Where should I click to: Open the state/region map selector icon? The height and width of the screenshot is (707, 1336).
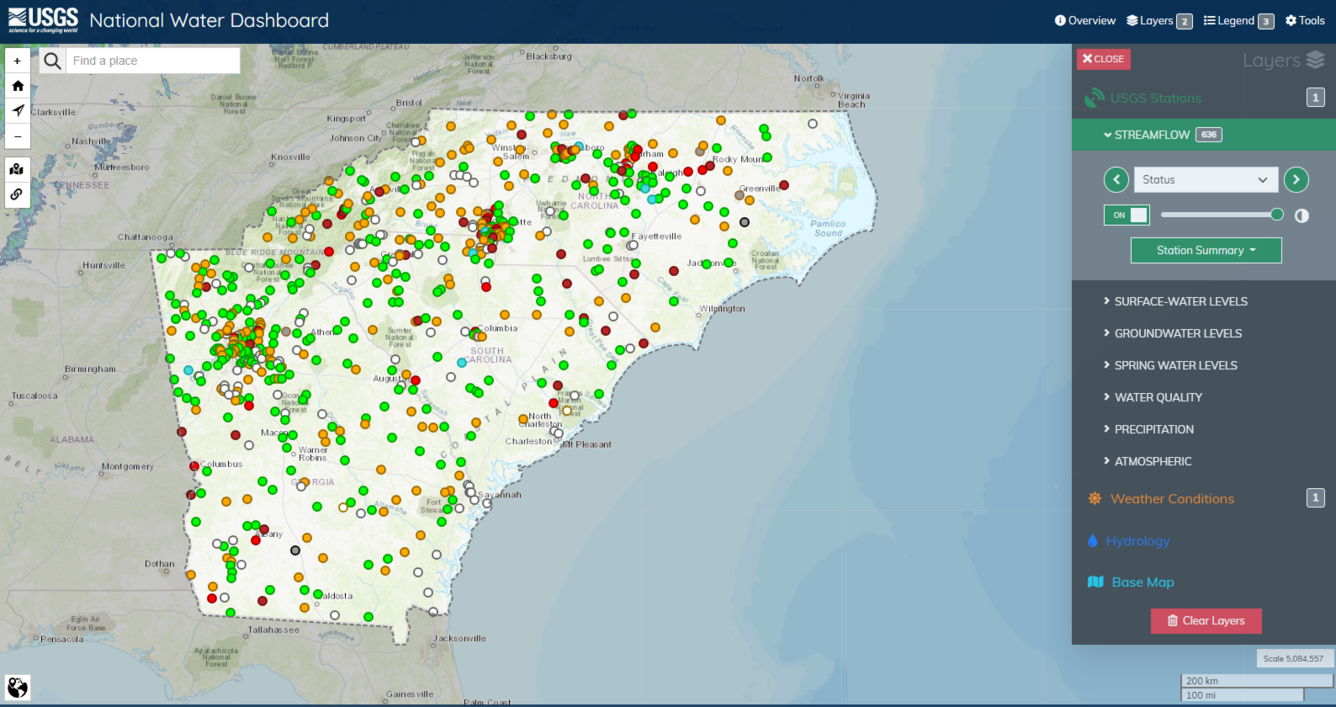pos(17,169)
